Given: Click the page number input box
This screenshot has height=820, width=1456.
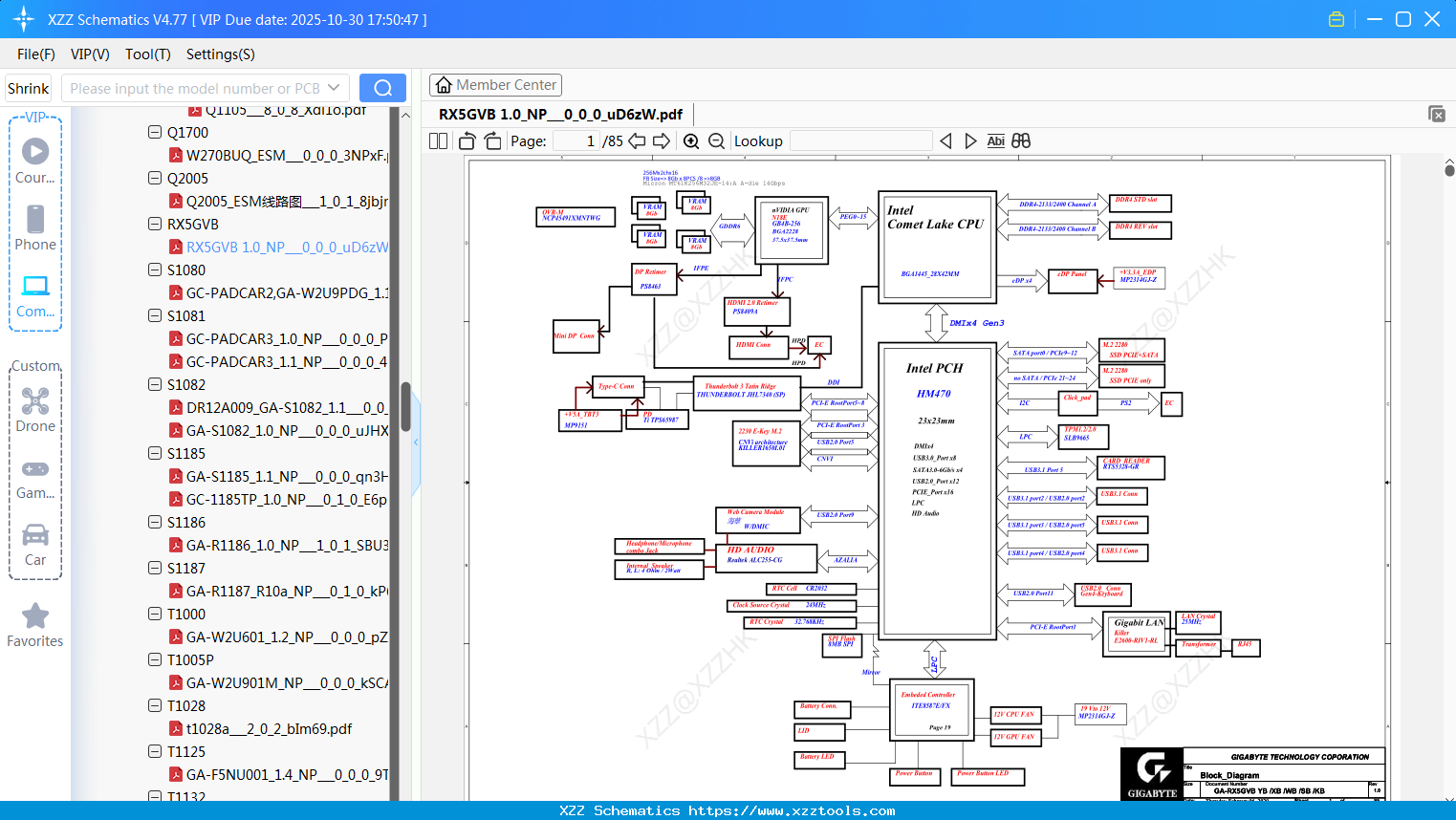Looking at the screenshot, I should pyautogui.click(x=576, y=140).
